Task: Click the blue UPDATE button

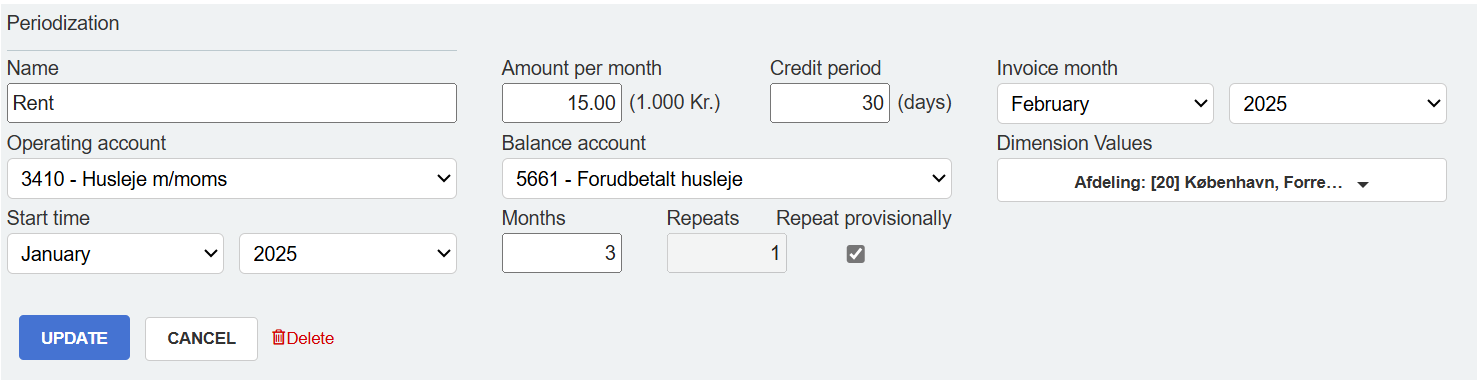Action: pos(74,338)
